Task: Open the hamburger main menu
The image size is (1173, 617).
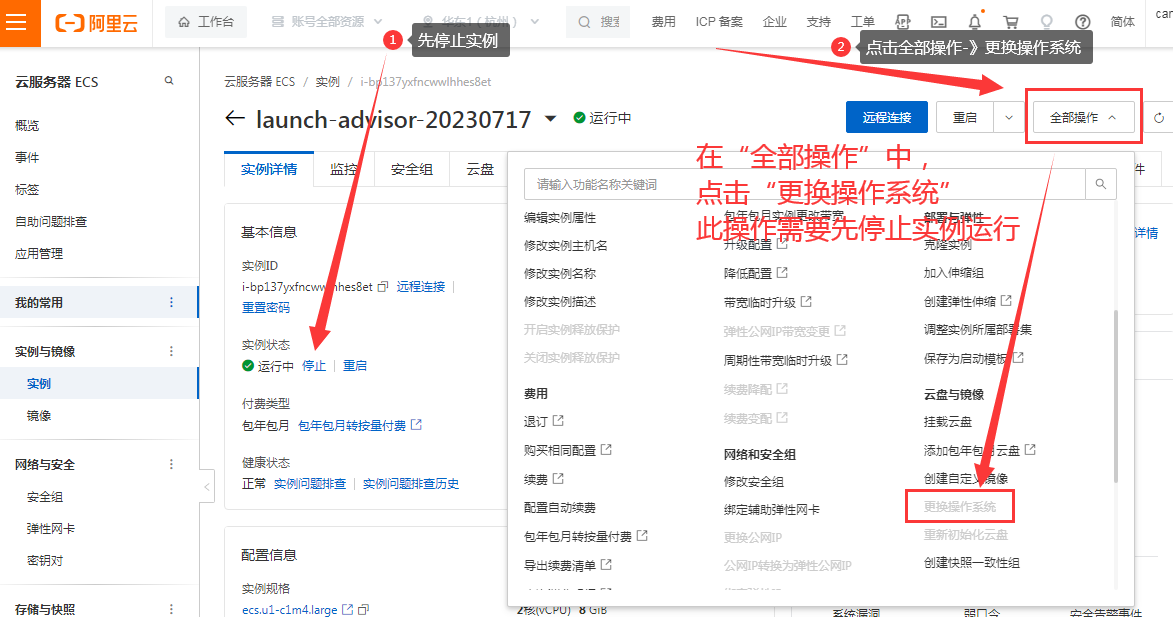Action: 17,22
